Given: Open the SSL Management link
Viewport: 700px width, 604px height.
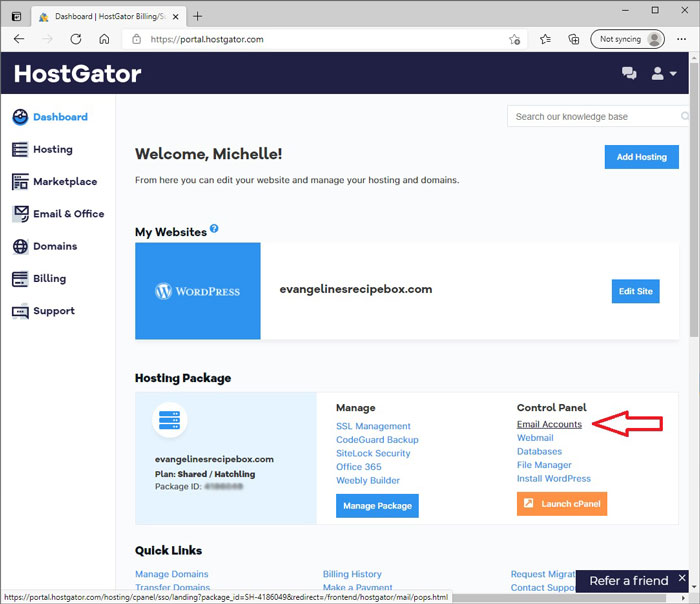Looking at the screenshot, I should point(373,426).
